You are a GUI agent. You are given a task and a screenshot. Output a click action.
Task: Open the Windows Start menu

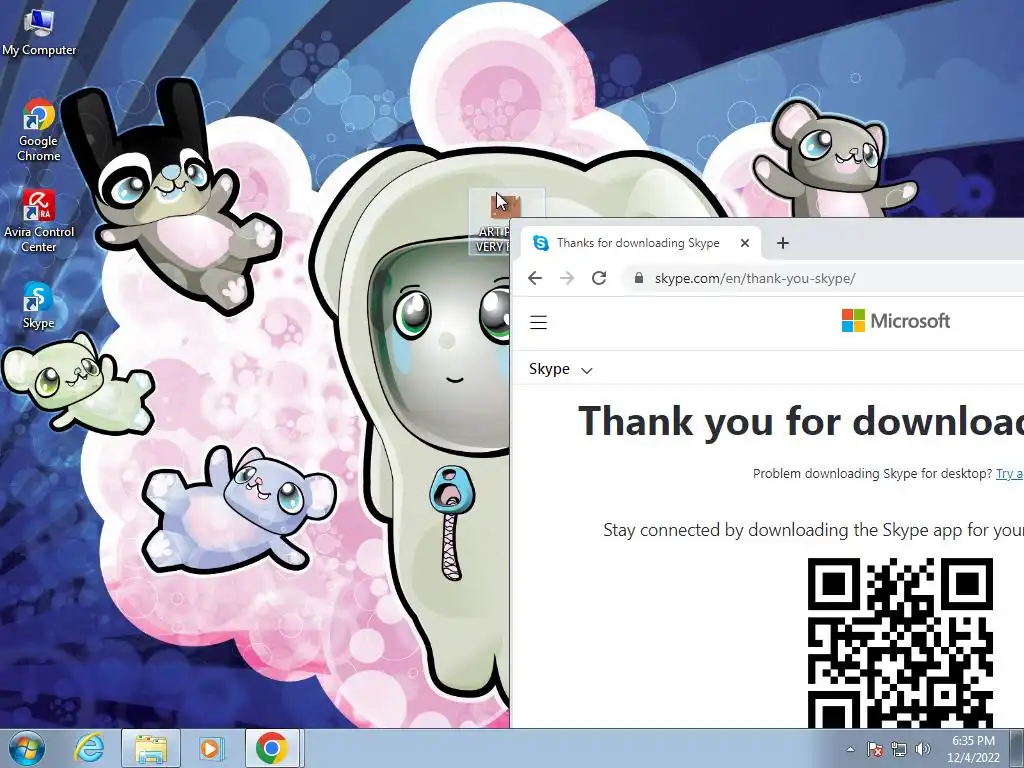[x=26, y=748]
